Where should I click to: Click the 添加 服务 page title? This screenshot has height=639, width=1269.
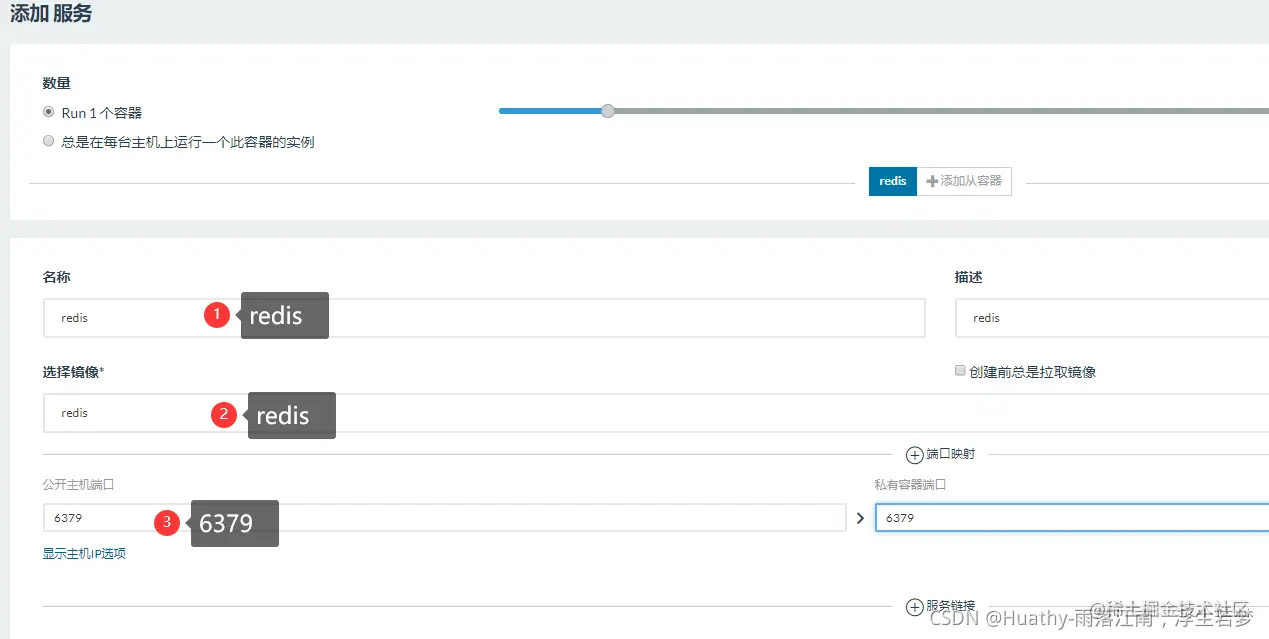(x=51, y=14)
